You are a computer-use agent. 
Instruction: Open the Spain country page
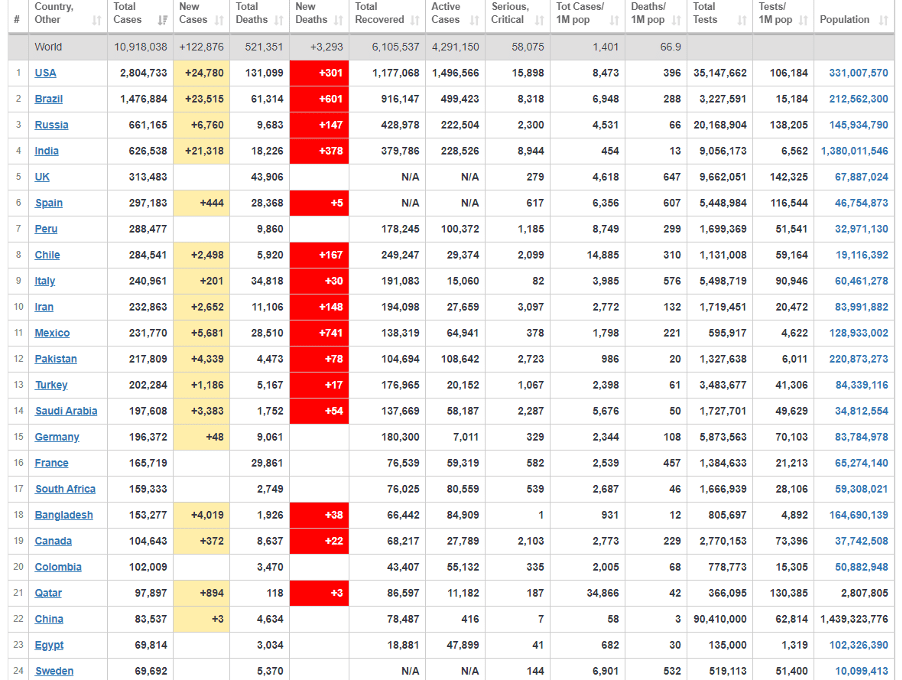pos(48,203)
